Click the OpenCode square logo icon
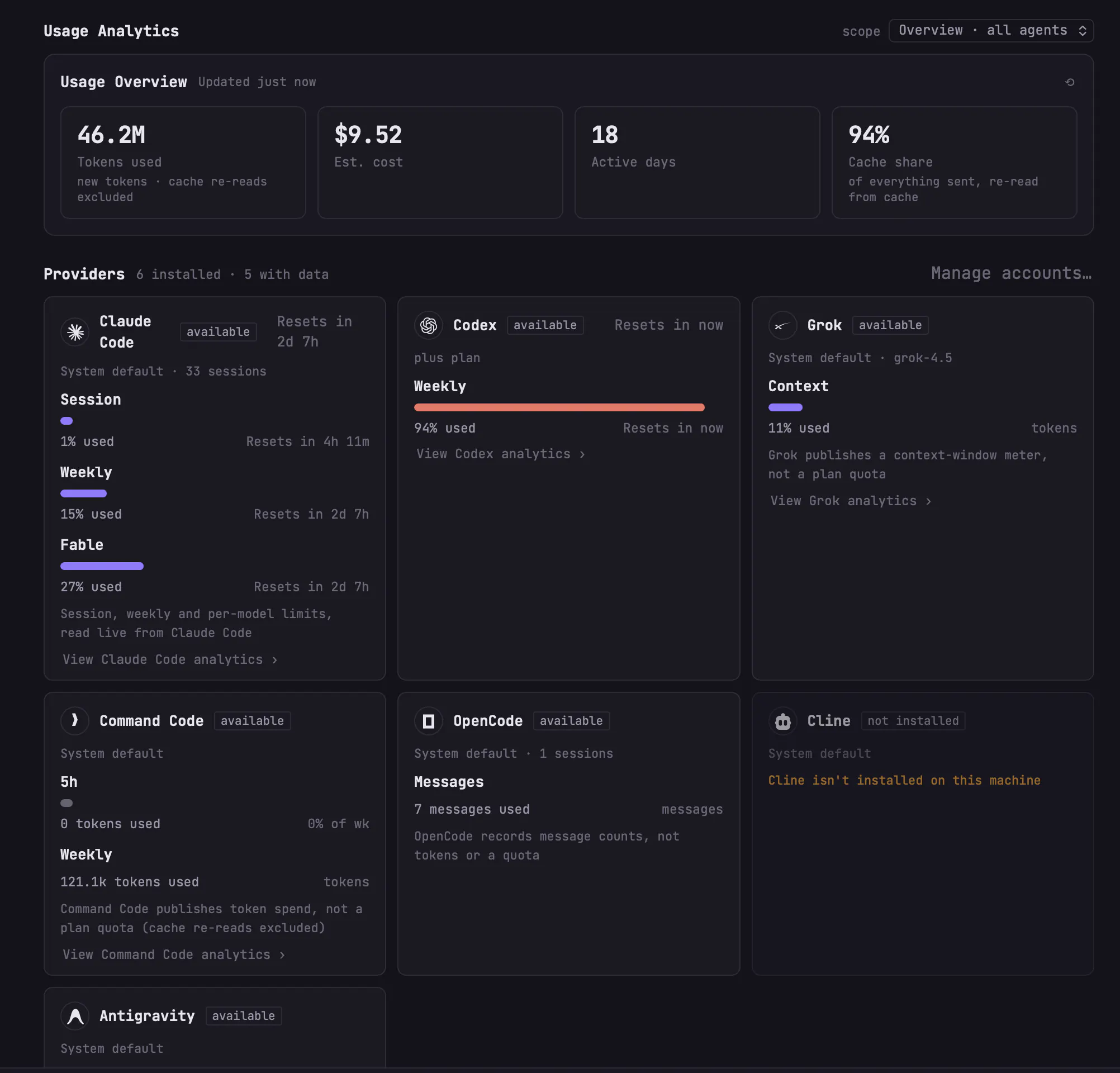 (429, 720)
